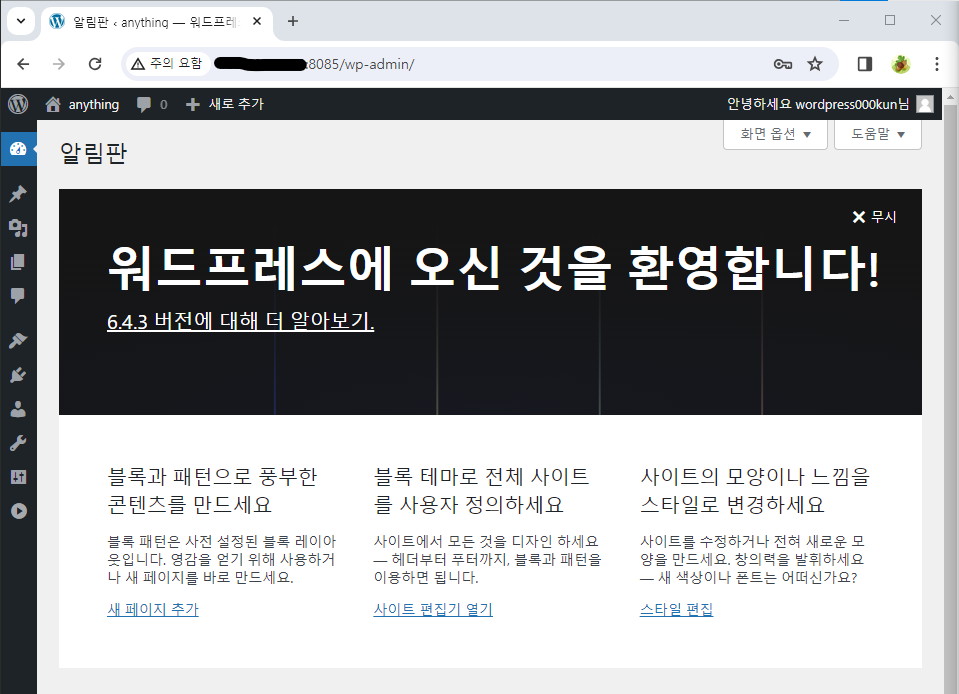Open the Pages icon in the sidebar

tap(18, 262)
